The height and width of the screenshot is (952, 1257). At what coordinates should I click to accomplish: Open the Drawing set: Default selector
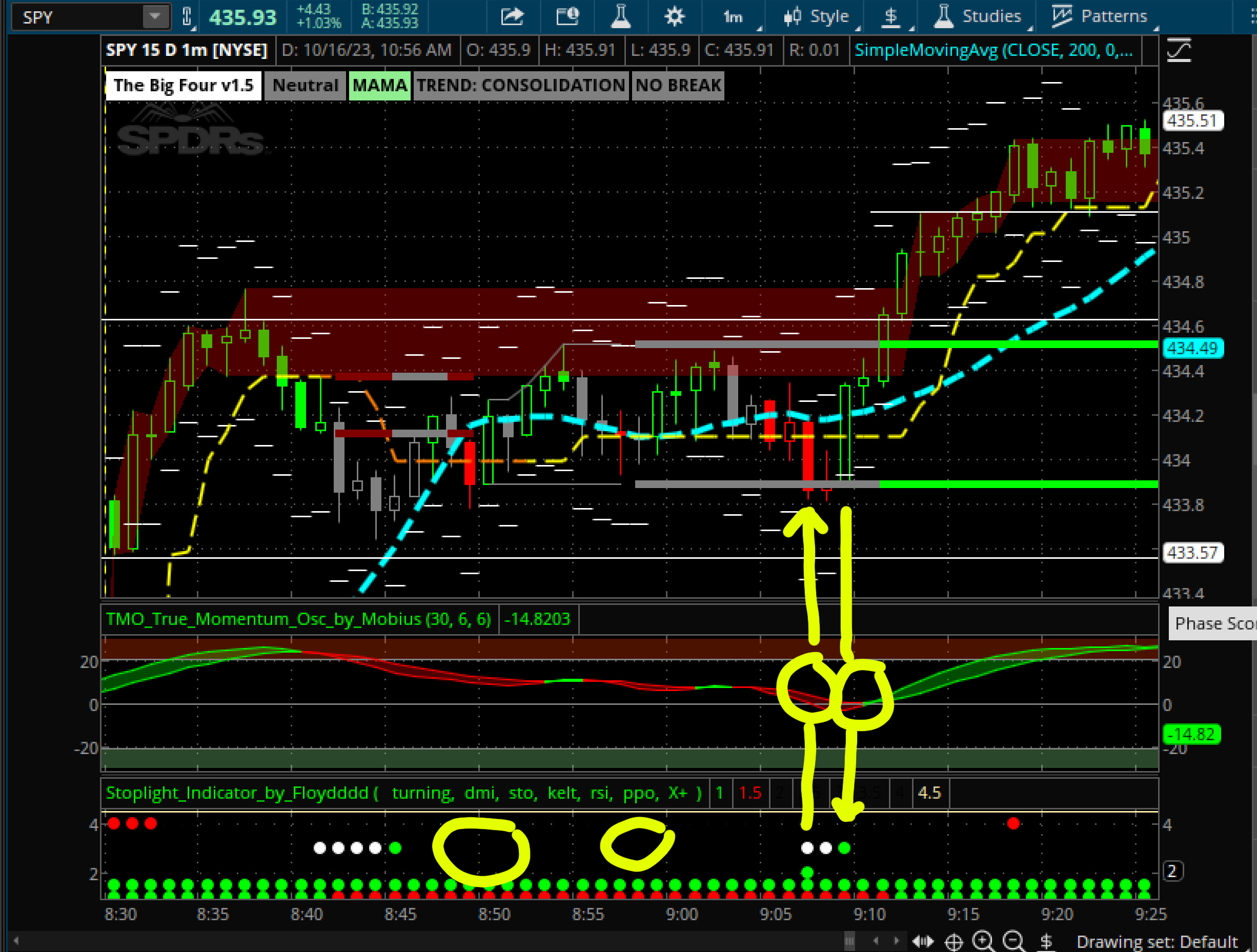point(1157,942)
